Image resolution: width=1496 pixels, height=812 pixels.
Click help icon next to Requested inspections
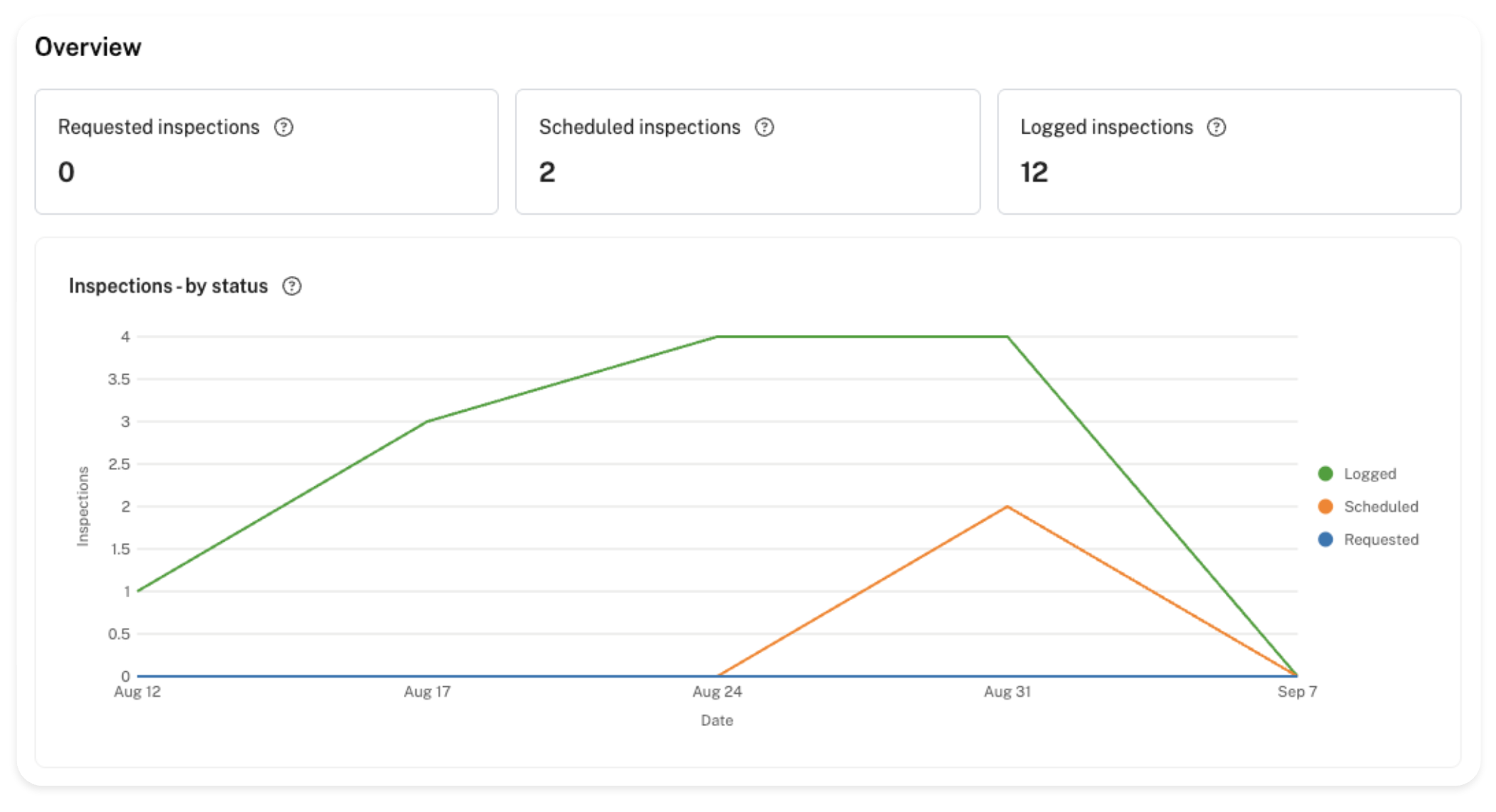click(x=284, y=127)
